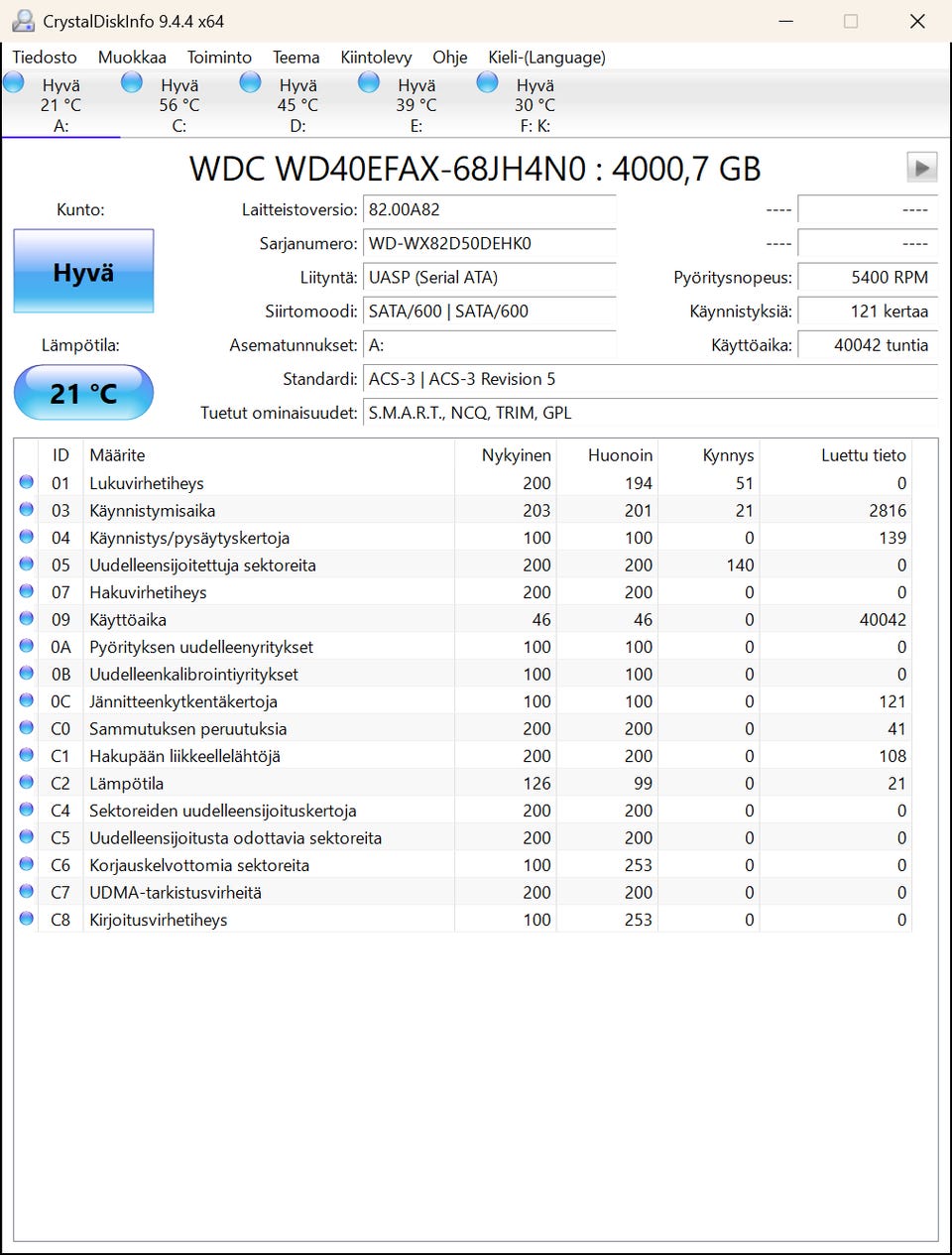Click status orb for C0 Sammutuksen peruutuksia

(x=27, y=728)
